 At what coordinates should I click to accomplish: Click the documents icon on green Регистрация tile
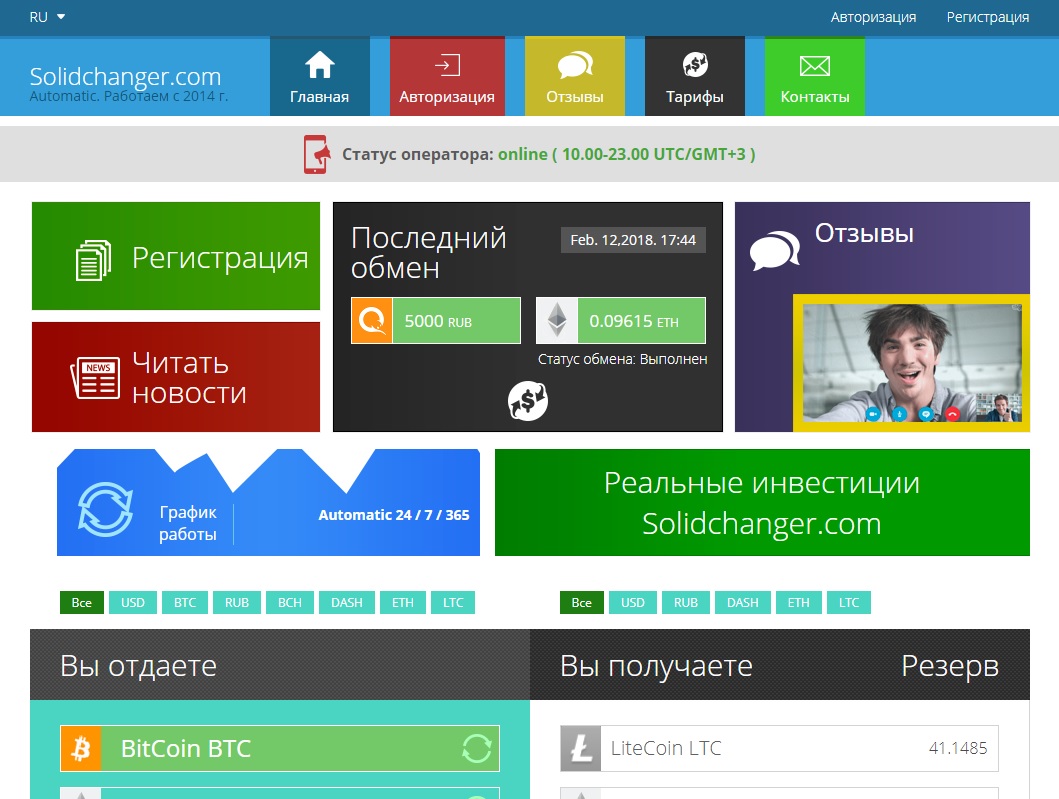tap(93, 260)
